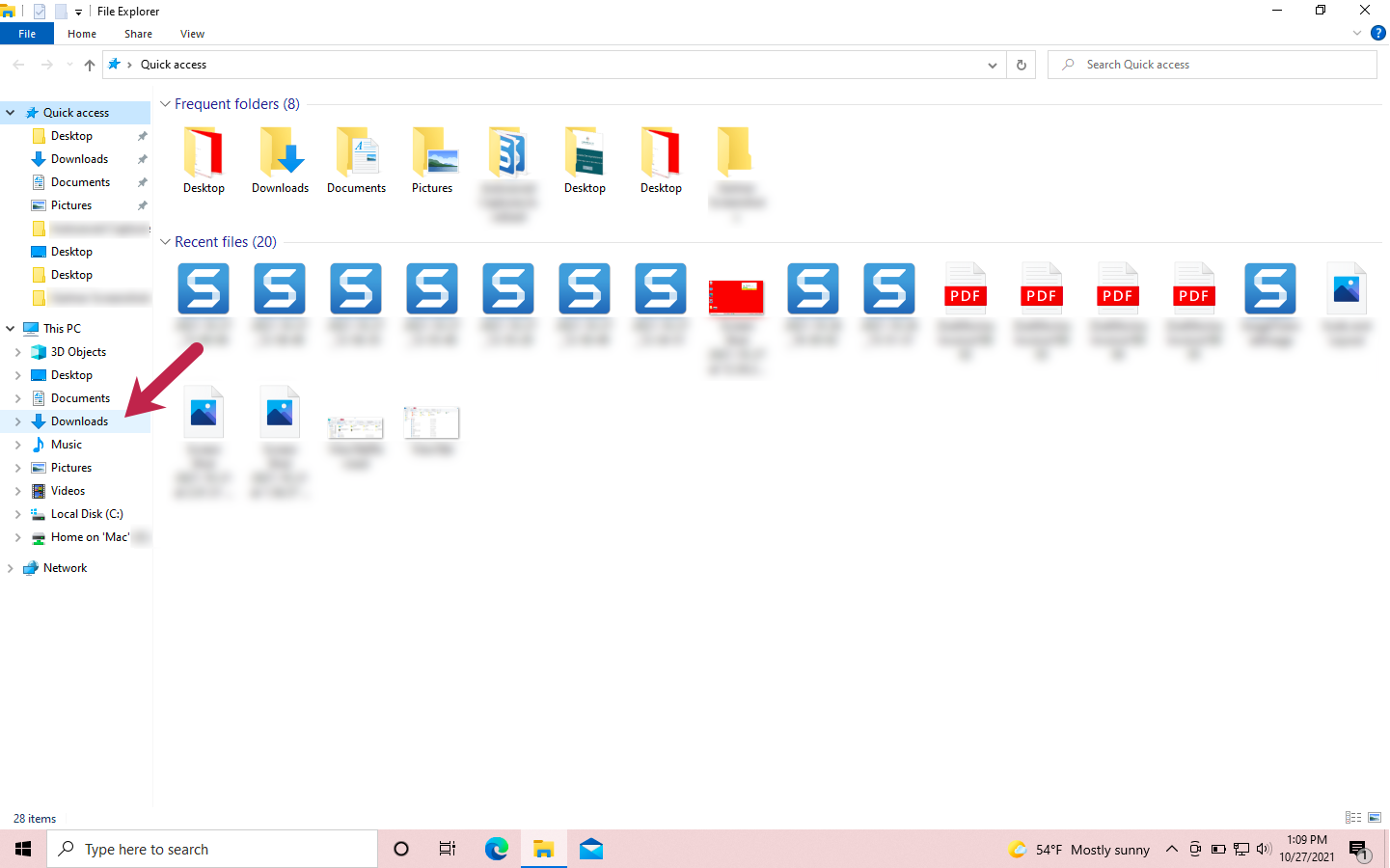Open the View ribbon tab
Image resolution: width=1390 pixels, height=868 pixels.
point(192,34)
